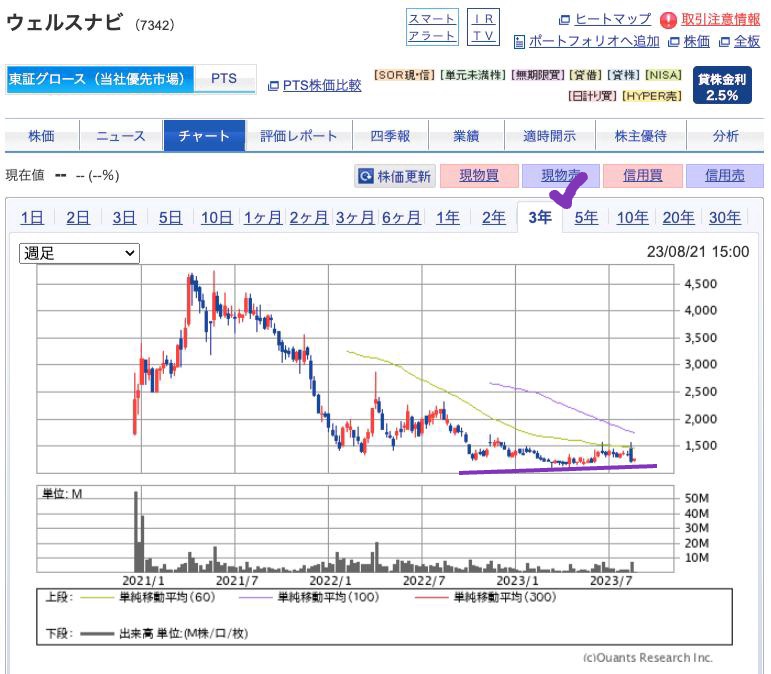Click the 無期限買 tag
Image resolution: width=771 pixels, height=674 pixels.
pos(538,75)
